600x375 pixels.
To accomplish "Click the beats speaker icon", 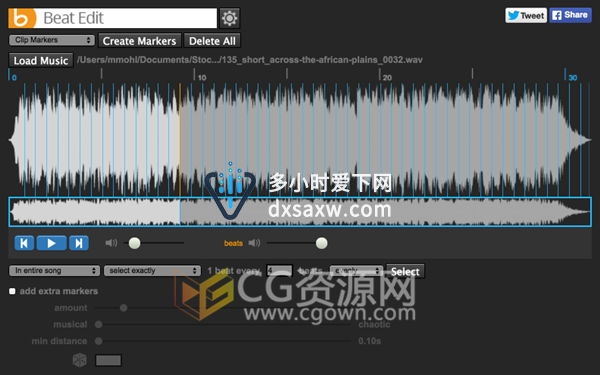I will coord(254,243).
